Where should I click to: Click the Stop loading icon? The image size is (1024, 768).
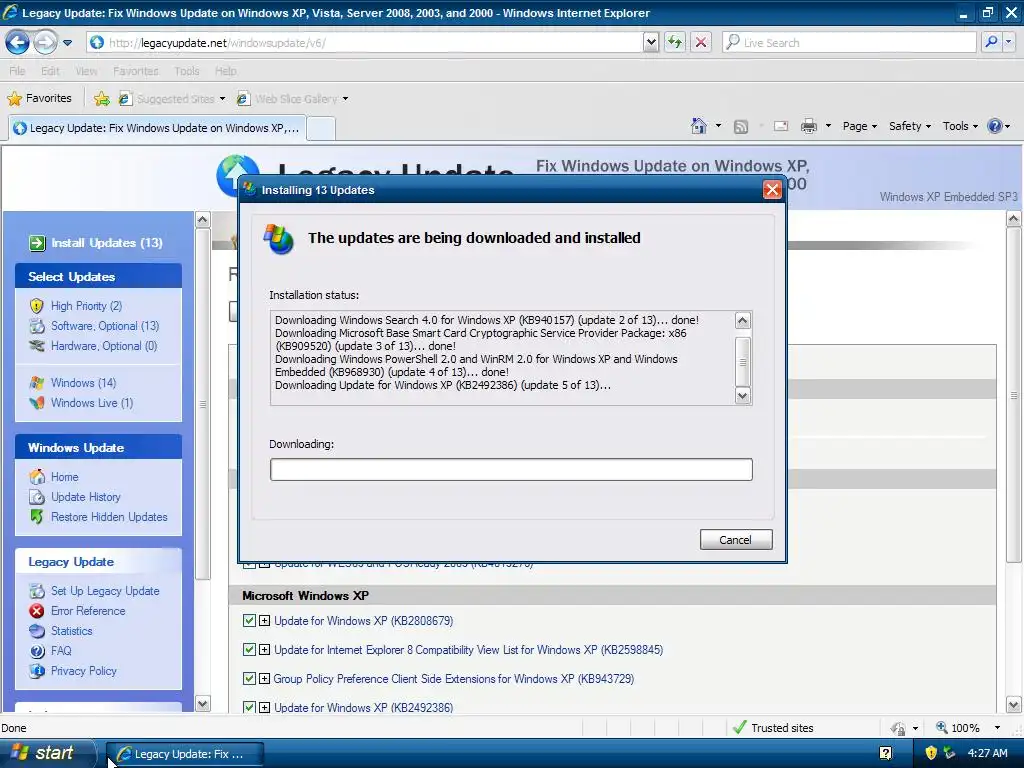coord(701,42)
